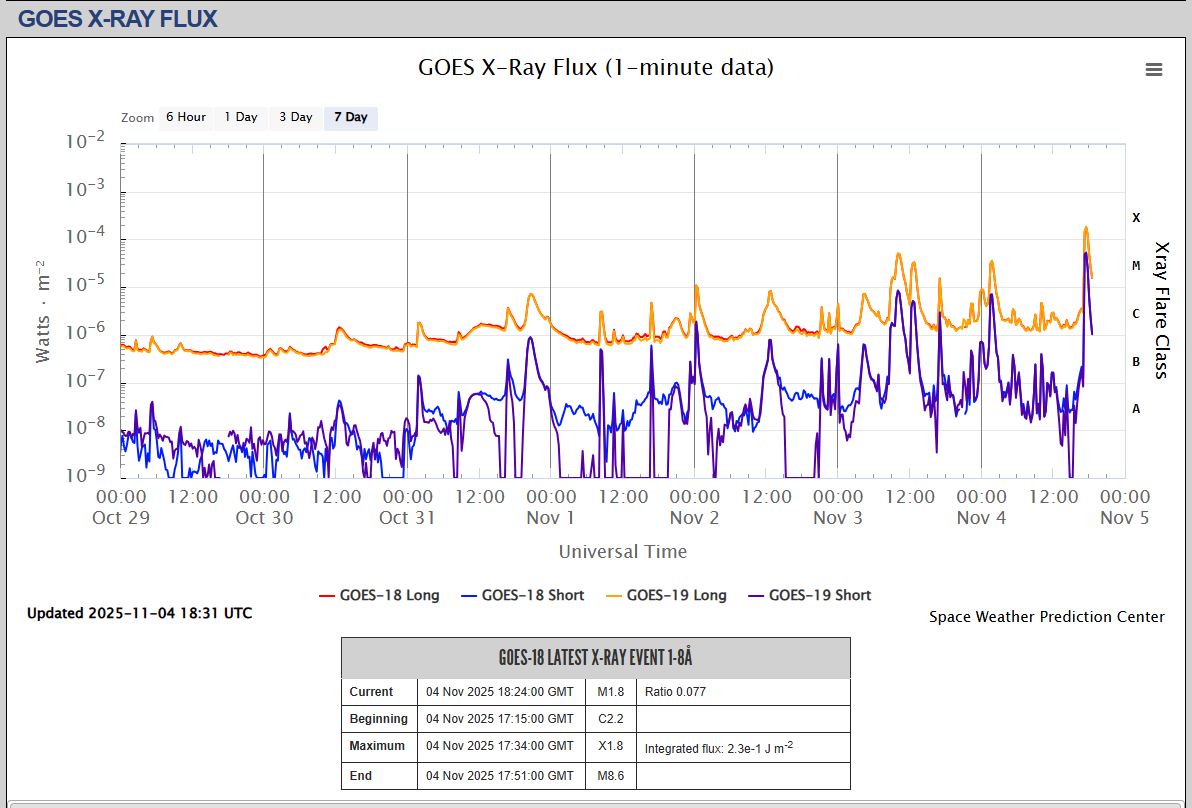Choose the 7 Day zoom button
This screenshot has height=808, width=1192.
(350, 118)
